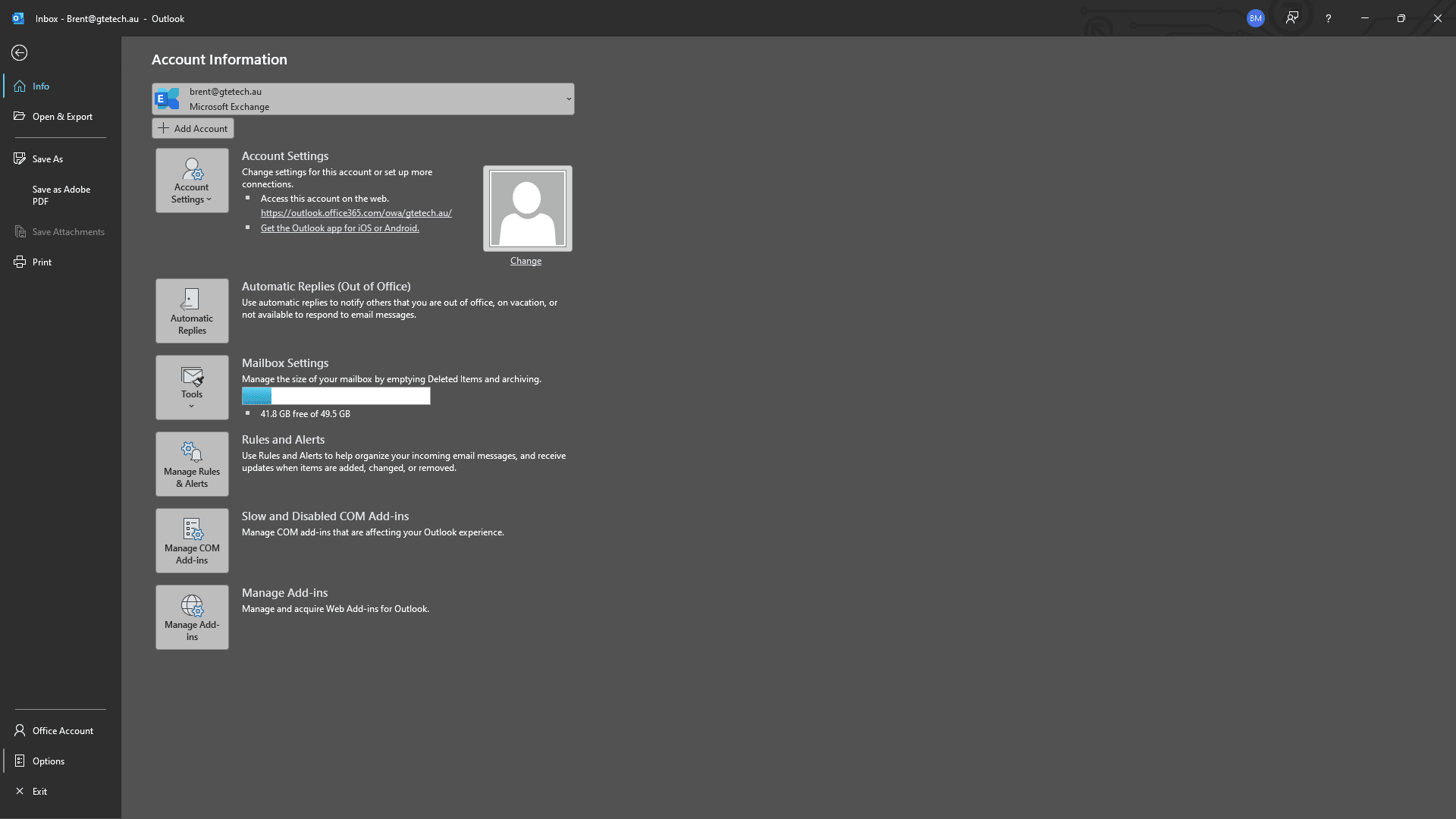Click the Add Account button
Screen dimensions: 1456x819
coord(193,129)
